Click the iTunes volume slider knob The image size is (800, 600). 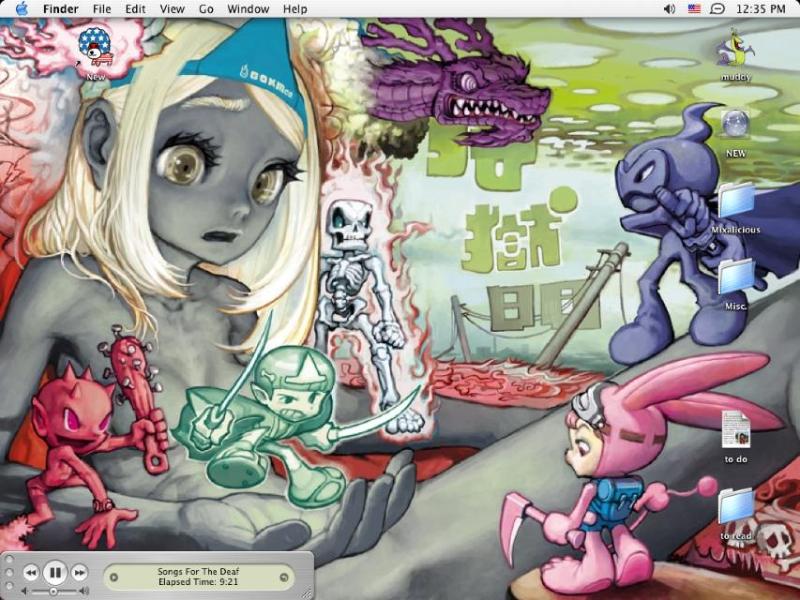[53, 591]
